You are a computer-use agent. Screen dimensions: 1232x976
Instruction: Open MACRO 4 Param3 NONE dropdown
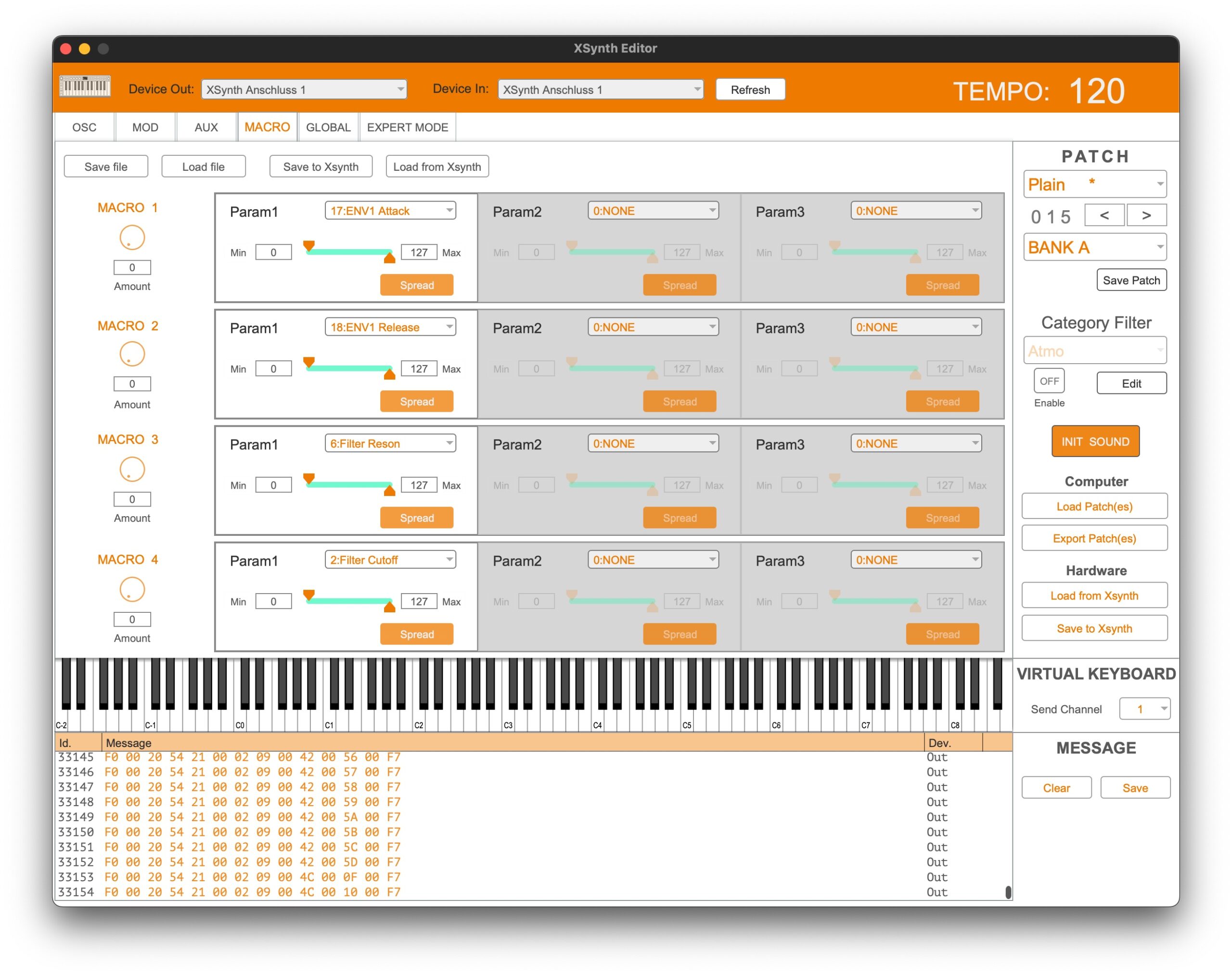click(916, 560)
